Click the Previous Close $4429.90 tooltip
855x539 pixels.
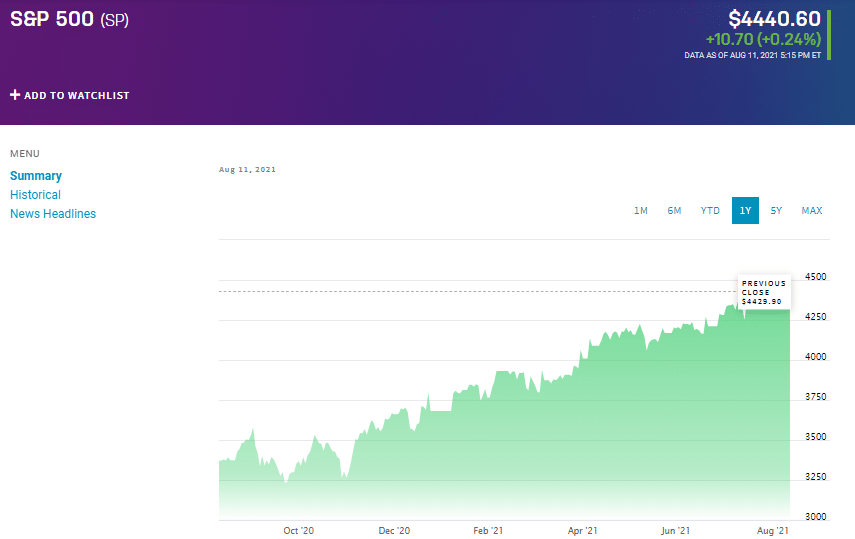click(764, 292)
